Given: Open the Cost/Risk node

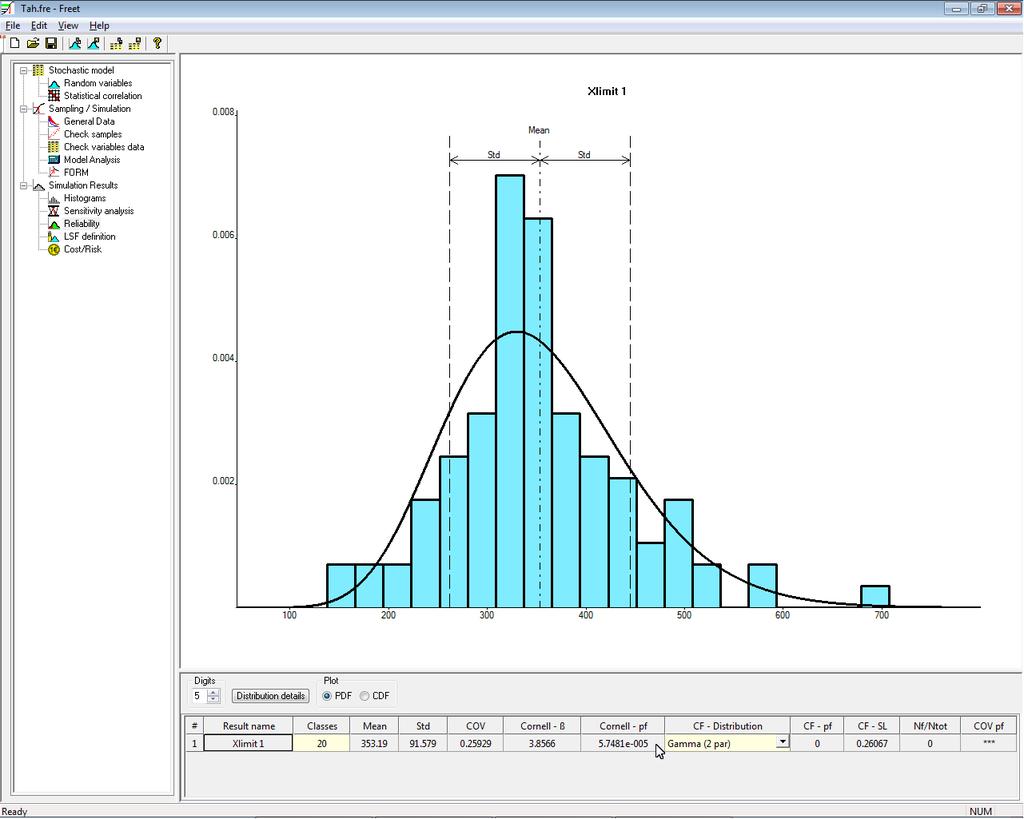Looking at the screenshot, I should pos(82,249).
